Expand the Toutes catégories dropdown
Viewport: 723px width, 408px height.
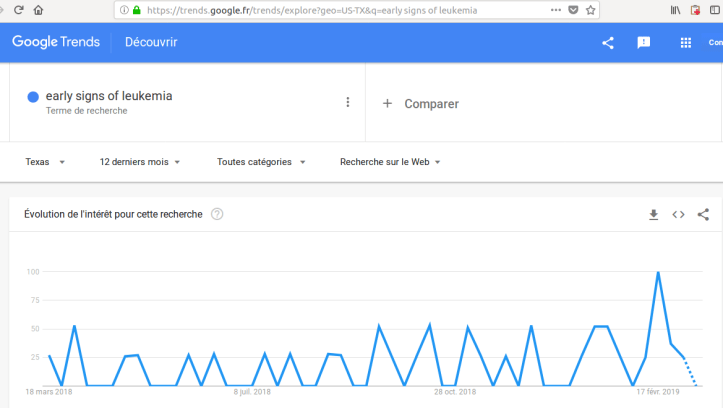(x=261, y=162)
